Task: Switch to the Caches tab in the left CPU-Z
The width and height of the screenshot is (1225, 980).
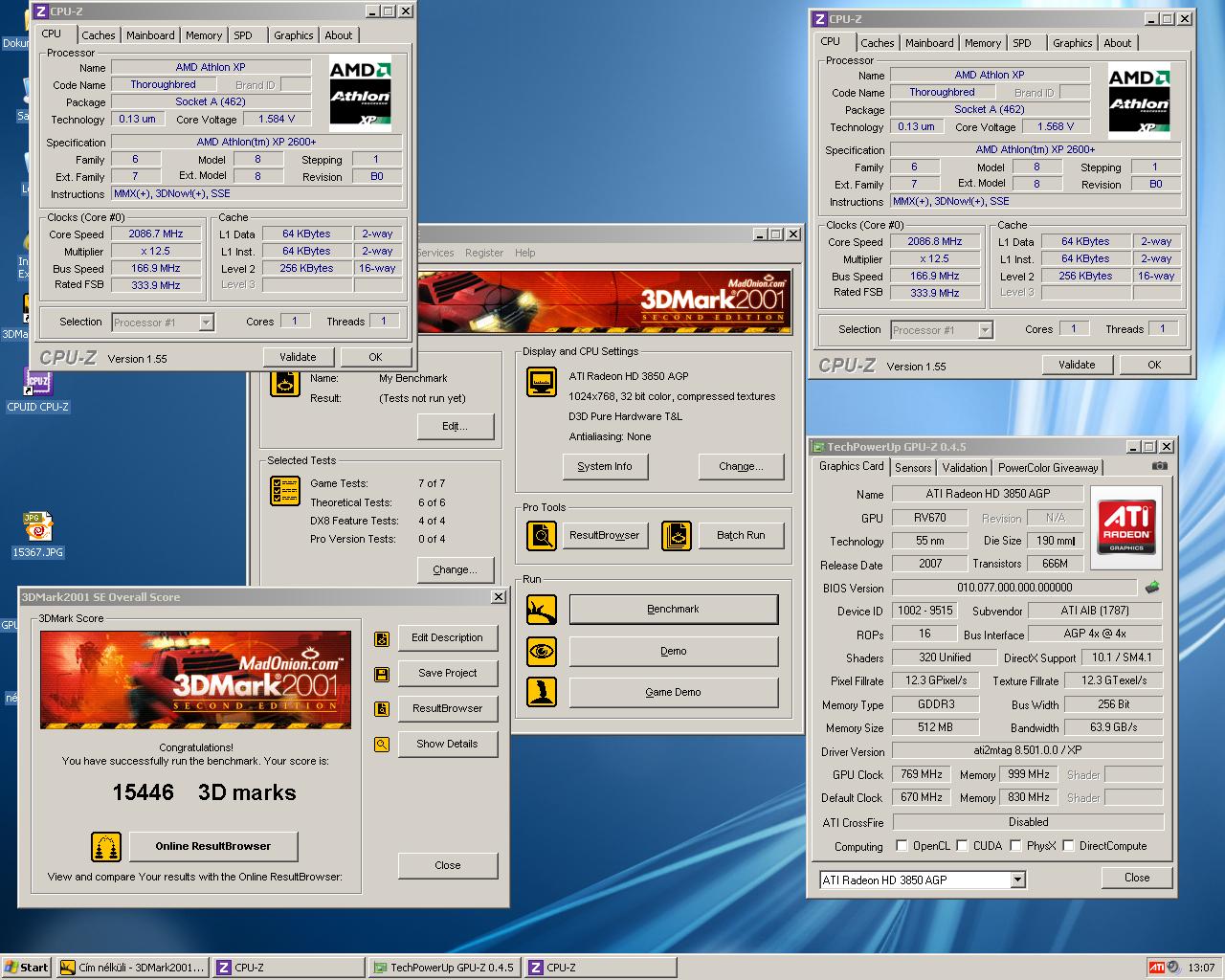Action: click(99, 35)
